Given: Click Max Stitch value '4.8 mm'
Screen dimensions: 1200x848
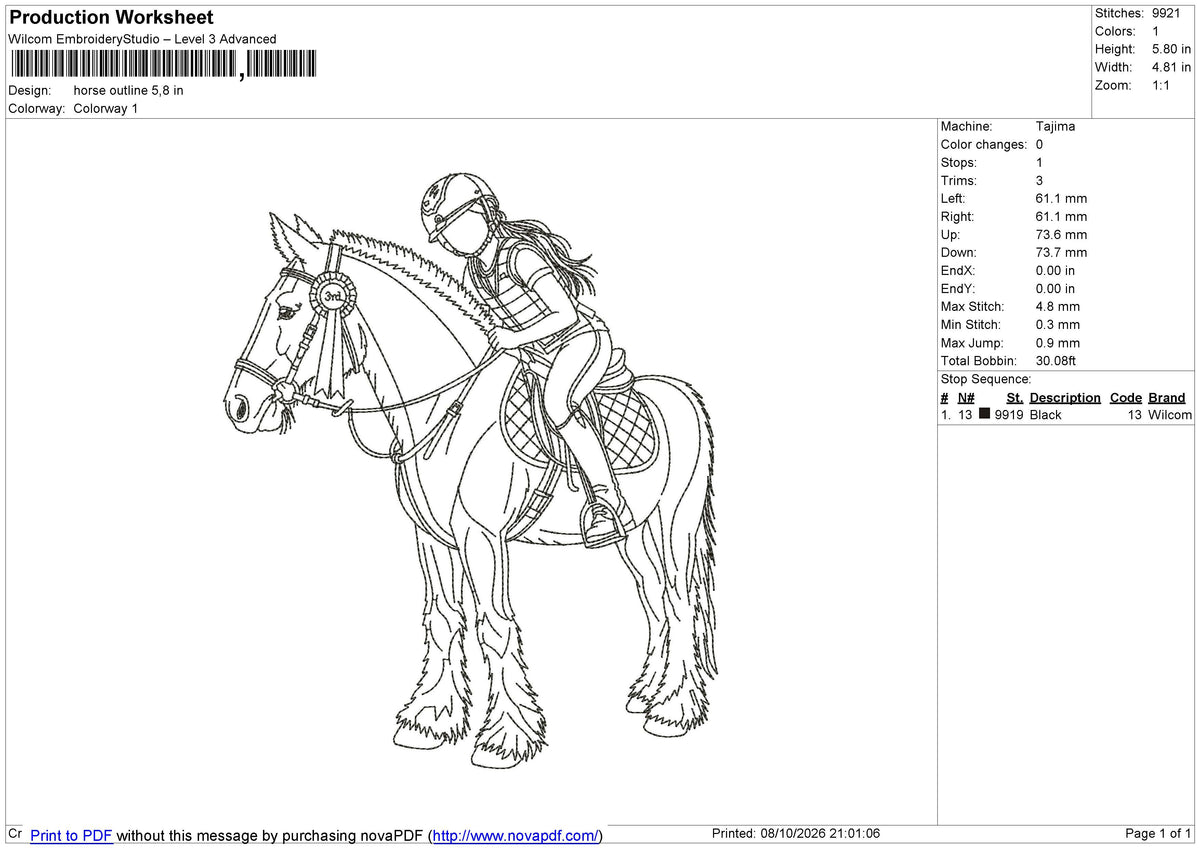Looking at the screenshot, I should pos(1058,306).
